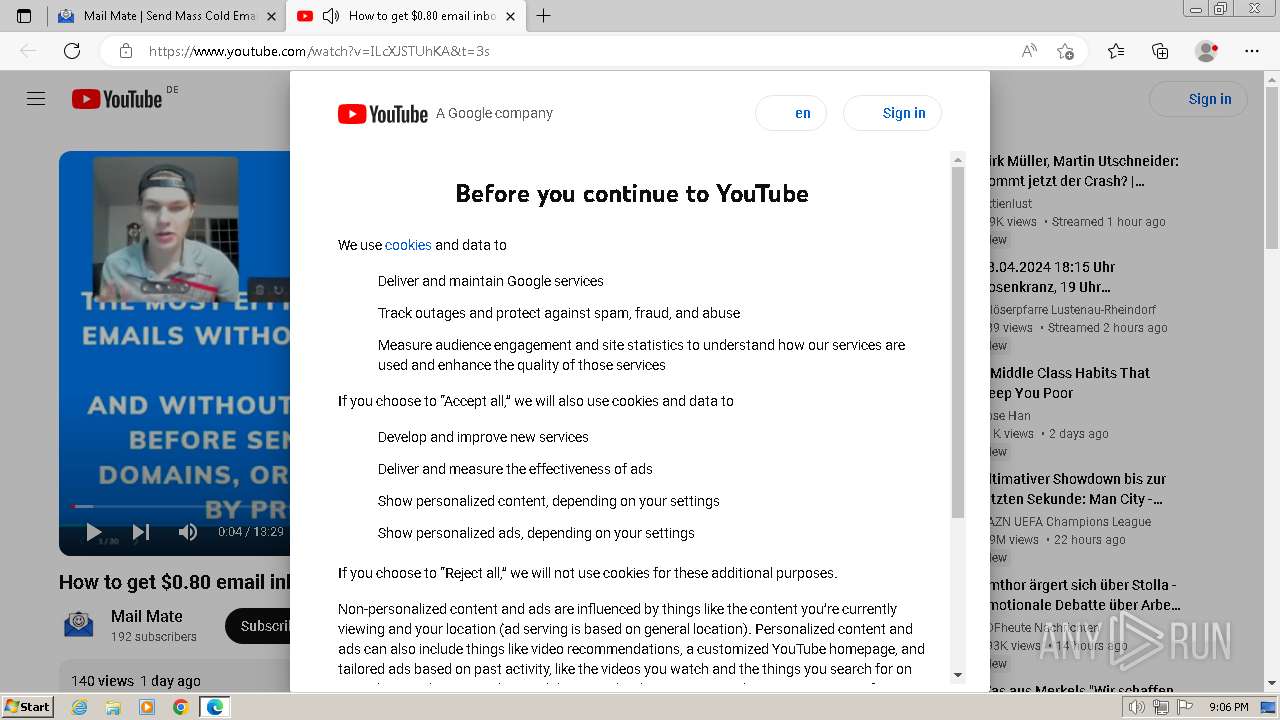Seek on the video progress bar
The width and height of the screenshot is (1280, 720).
click(180, 506)
